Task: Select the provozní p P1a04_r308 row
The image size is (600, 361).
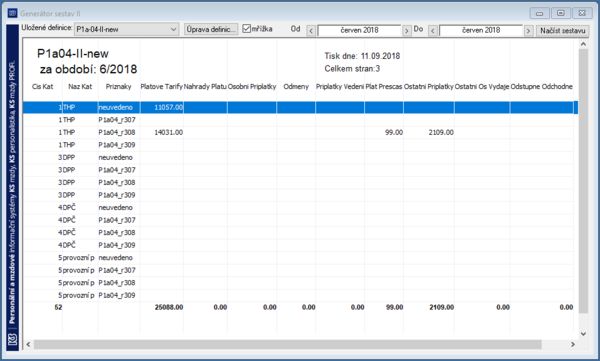Action: coord(298,283)
